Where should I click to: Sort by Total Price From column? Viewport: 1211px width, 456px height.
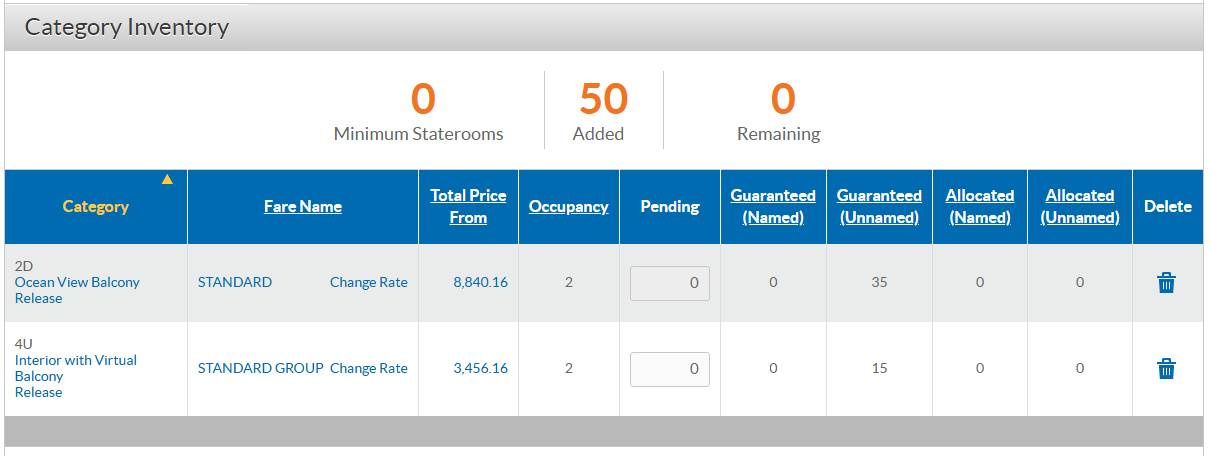point(468,207)
